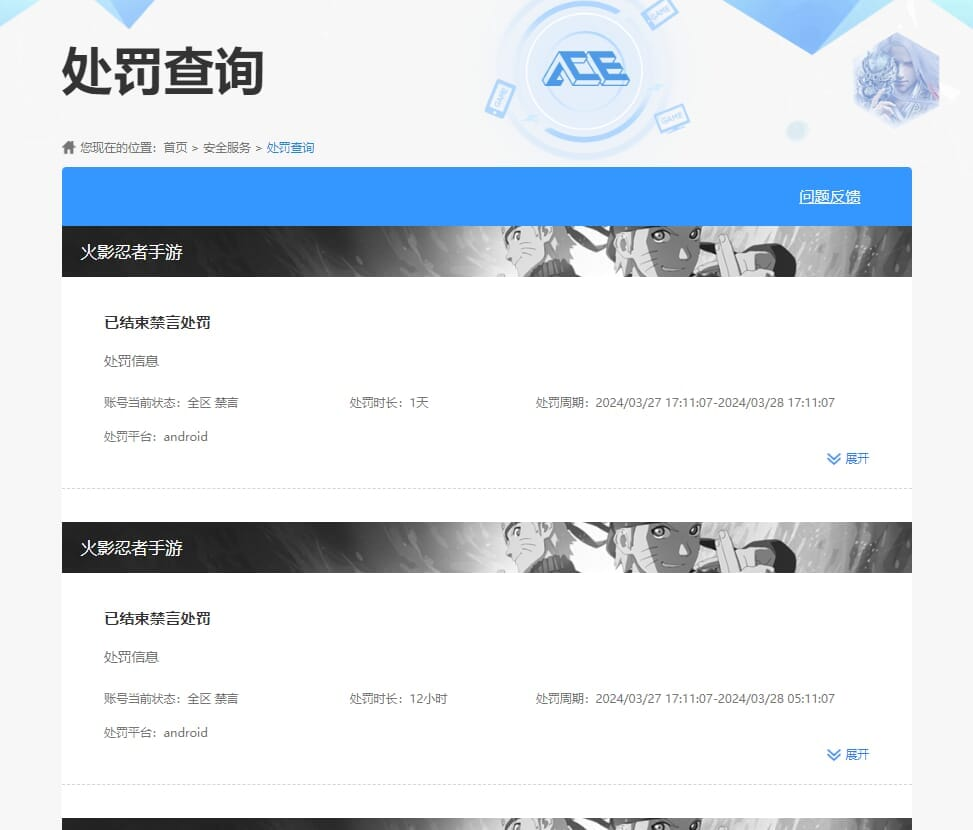
Task: Click the first 已结束禁言处罚 heading
Action: [x=158, y=323]
